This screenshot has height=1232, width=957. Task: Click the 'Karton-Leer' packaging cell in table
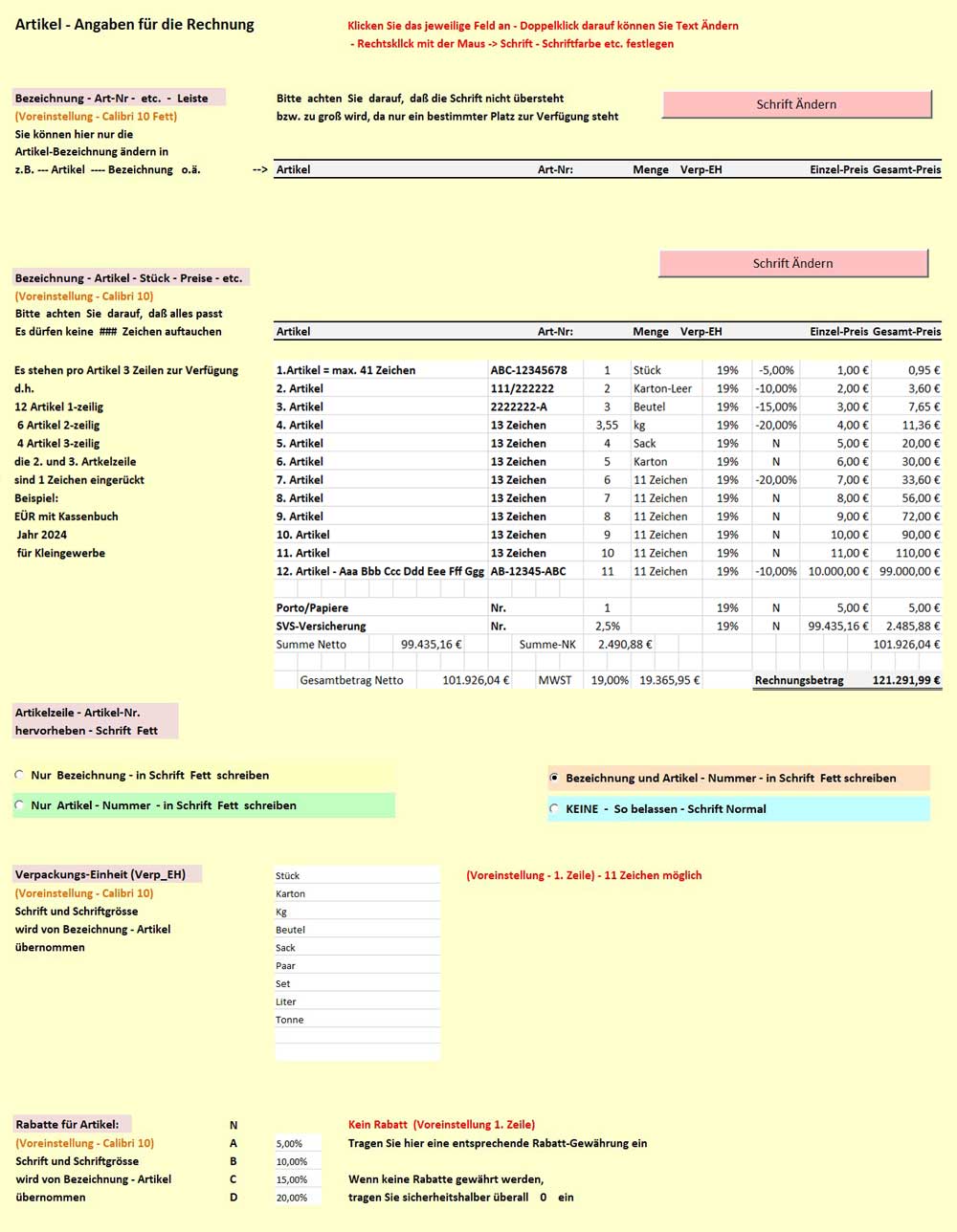coord(665,388)
